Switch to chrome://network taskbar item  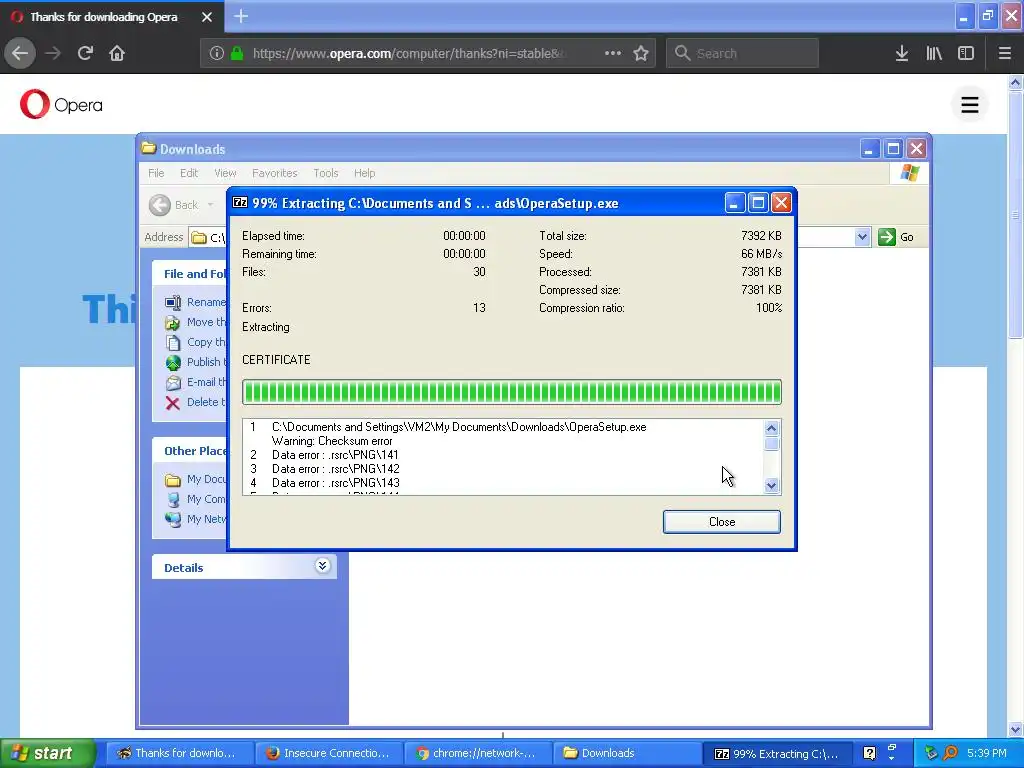tap(477, 753)
